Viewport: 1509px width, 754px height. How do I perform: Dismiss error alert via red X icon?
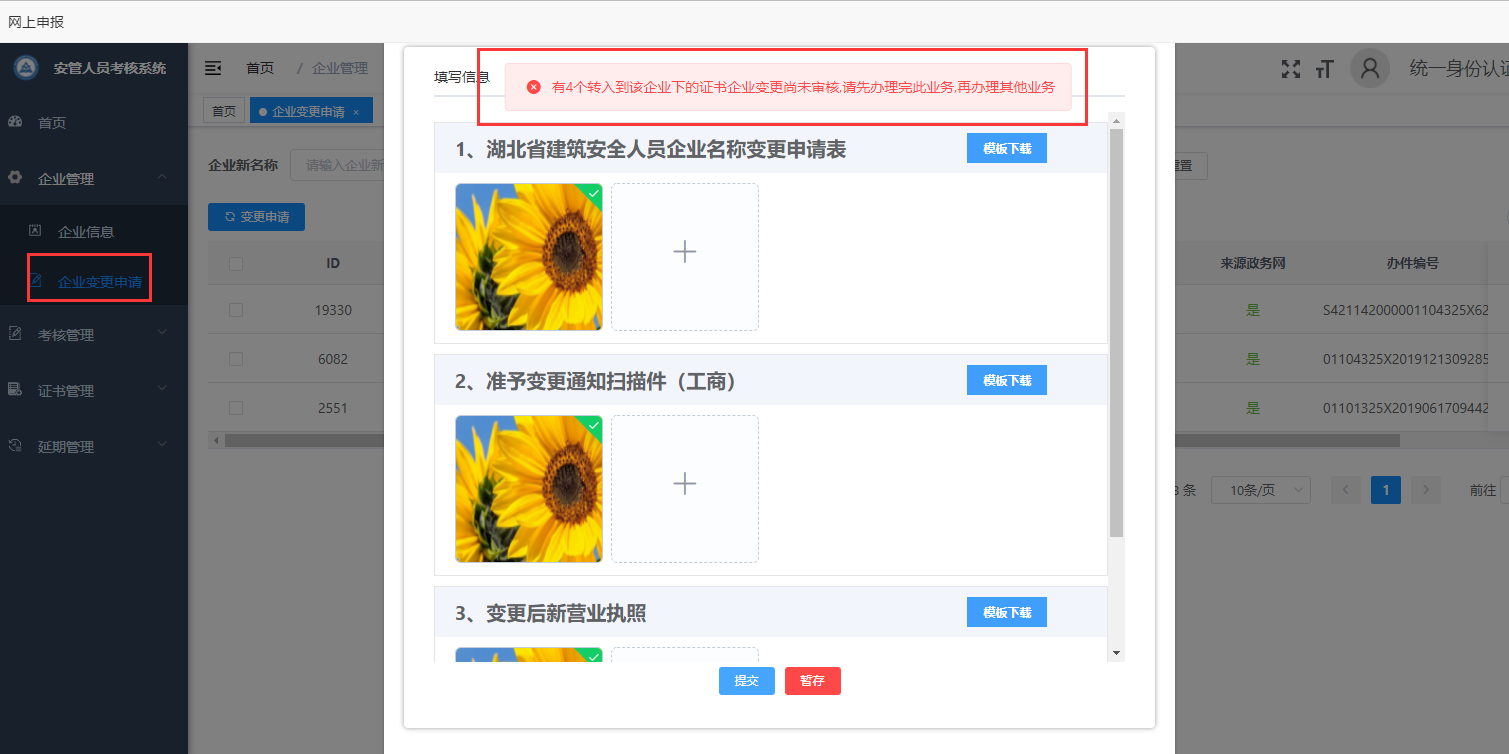click(533, 87)
